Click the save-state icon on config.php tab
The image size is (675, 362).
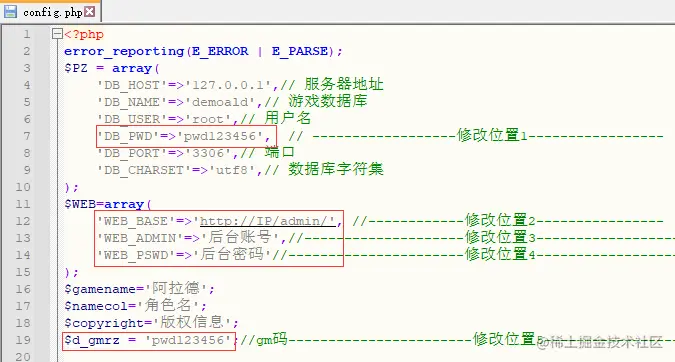coord(10,12)
